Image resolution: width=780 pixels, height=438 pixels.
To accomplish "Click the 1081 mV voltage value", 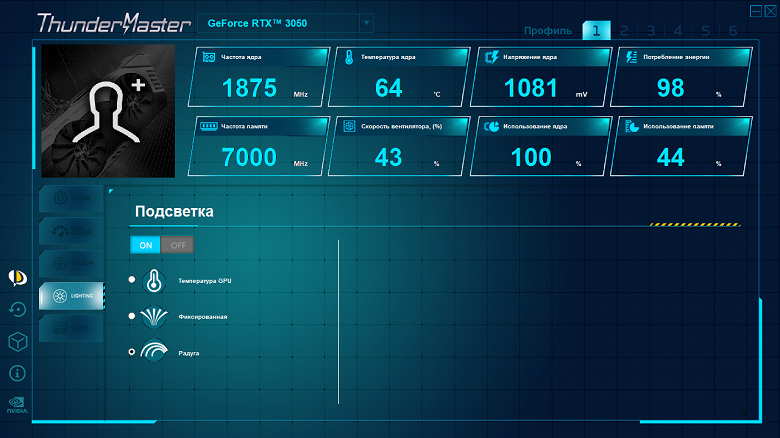I will 531,88.
